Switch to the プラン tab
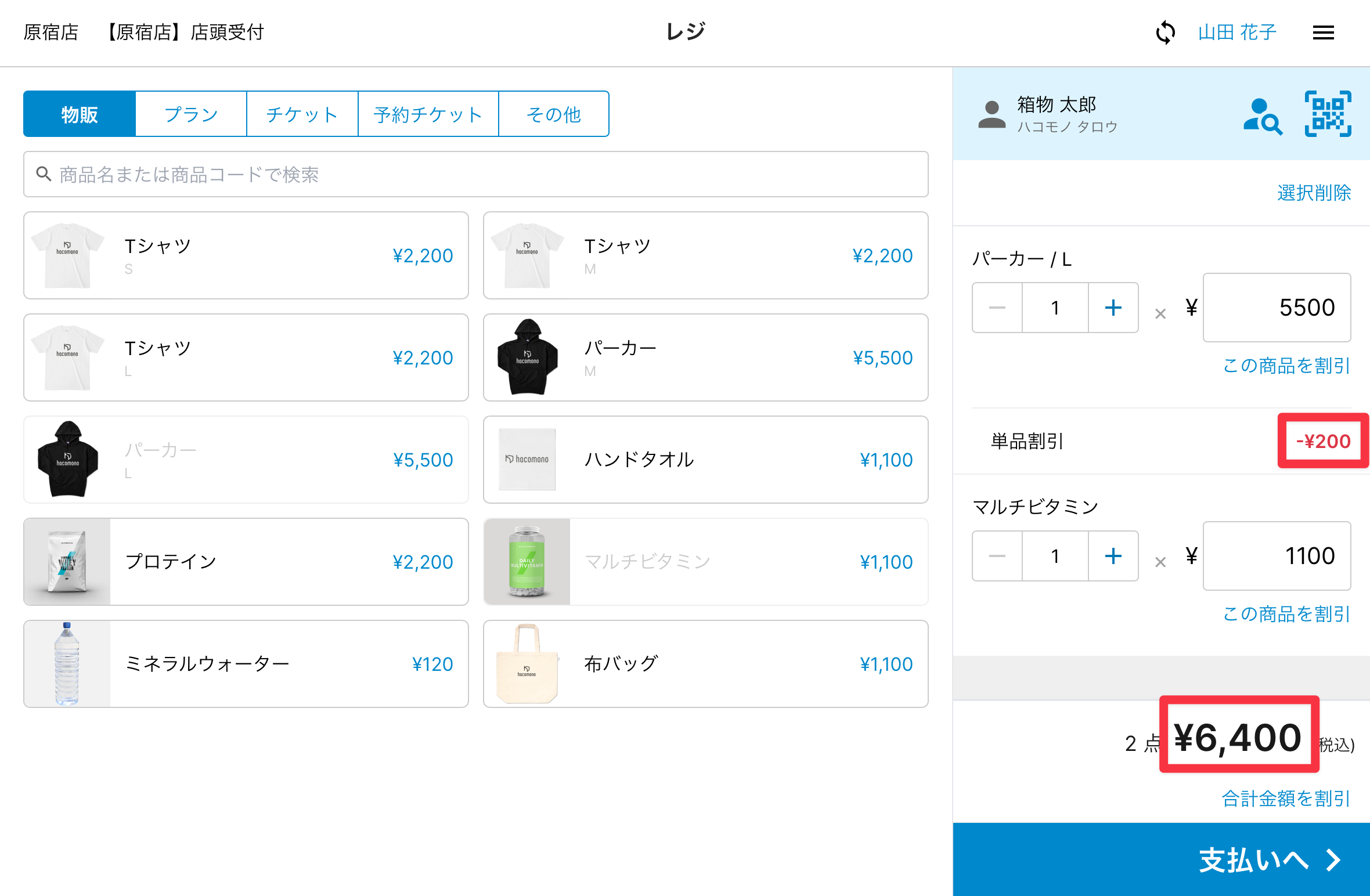 click(191, 114)
